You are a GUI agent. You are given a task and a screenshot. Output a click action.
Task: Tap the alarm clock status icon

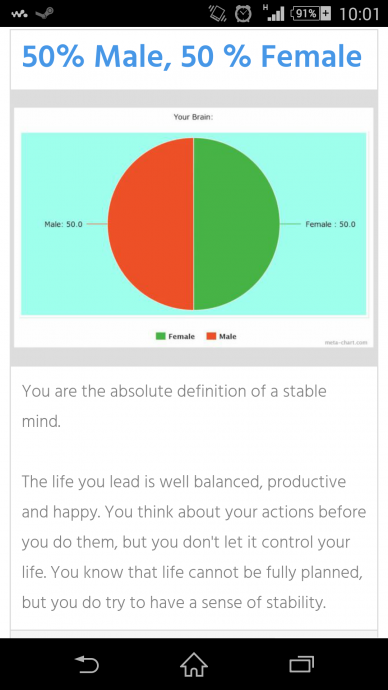point(242,14)
